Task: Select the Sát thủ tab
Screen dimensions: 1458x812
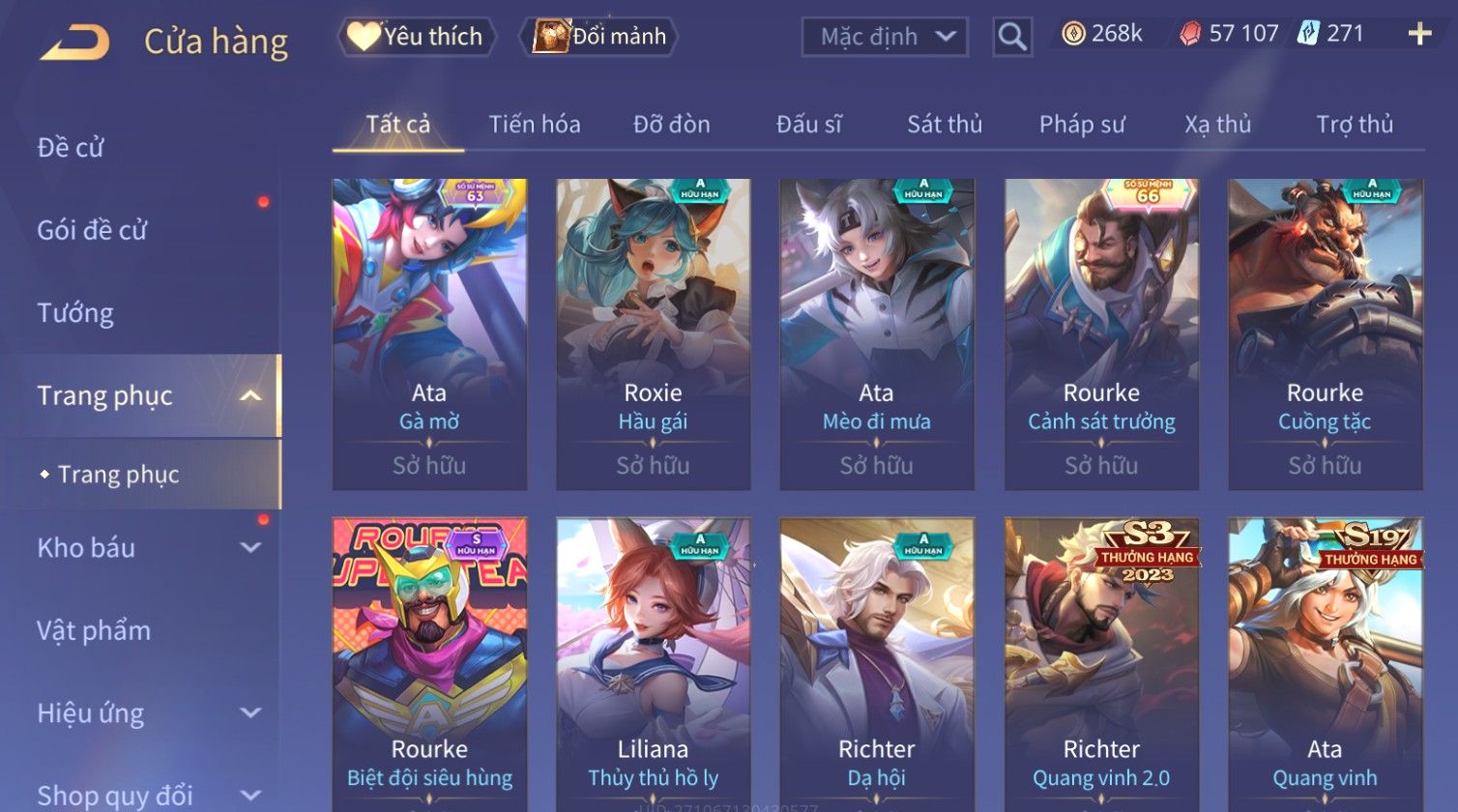Action: pos(945,125)
